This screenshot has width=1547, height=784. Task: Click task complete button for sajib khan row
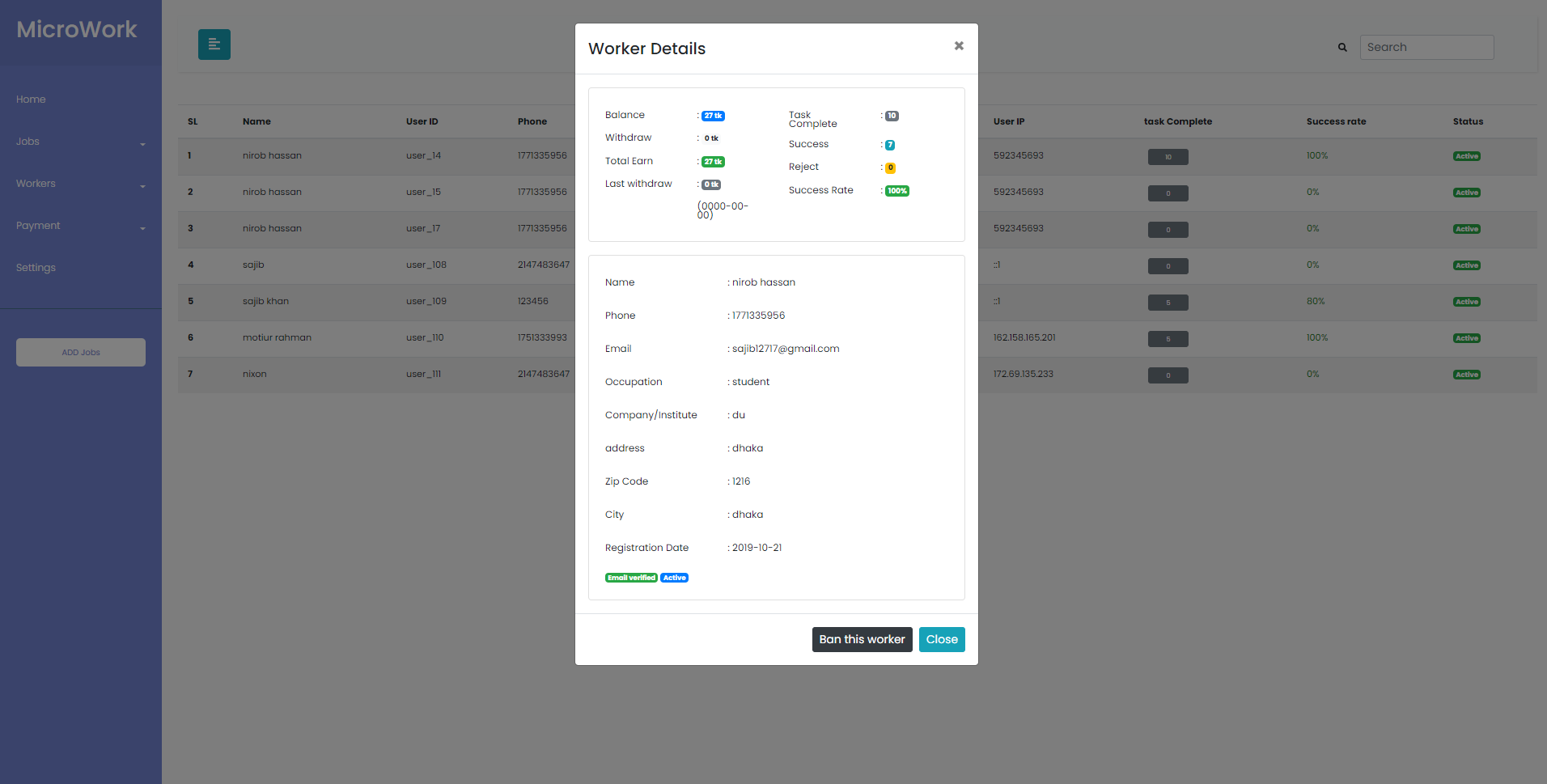point(1168,303)
